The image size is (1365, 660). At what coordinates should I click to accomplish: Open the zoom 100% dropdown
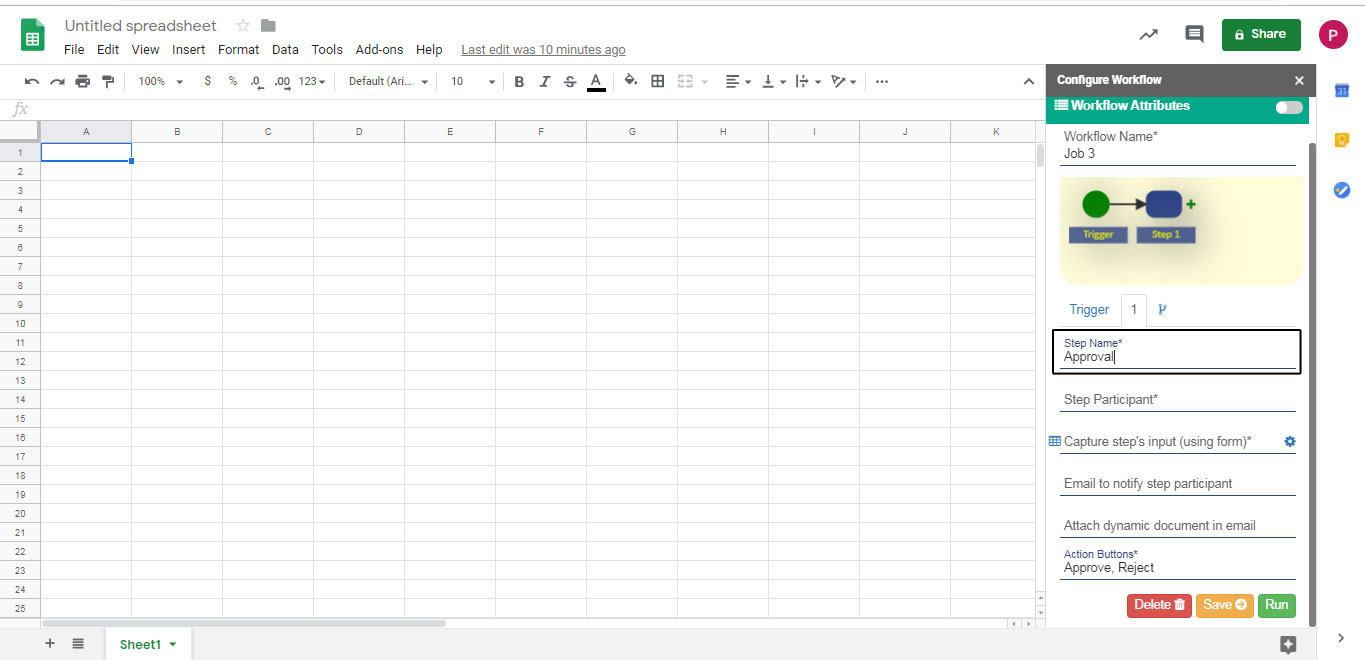tap(161, 82)
